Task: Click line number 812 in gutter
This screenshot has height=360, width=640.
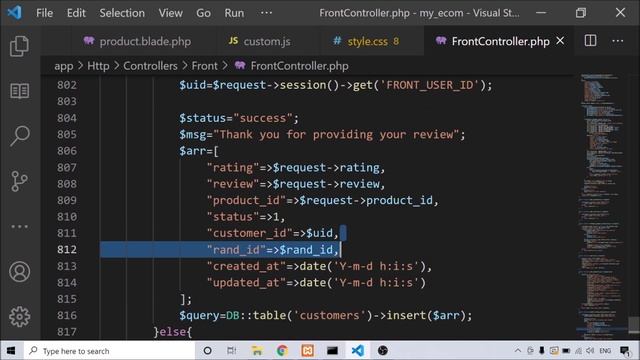Action: pos(67,249)
